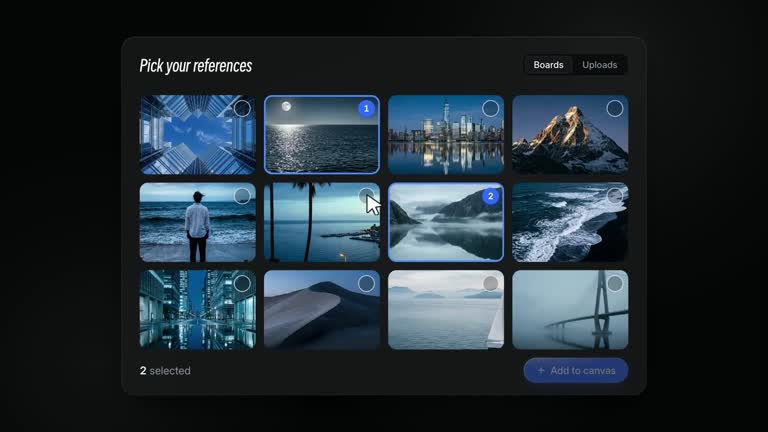
Task: Select the palm trees at dusk checkbox
Action: 366,196
